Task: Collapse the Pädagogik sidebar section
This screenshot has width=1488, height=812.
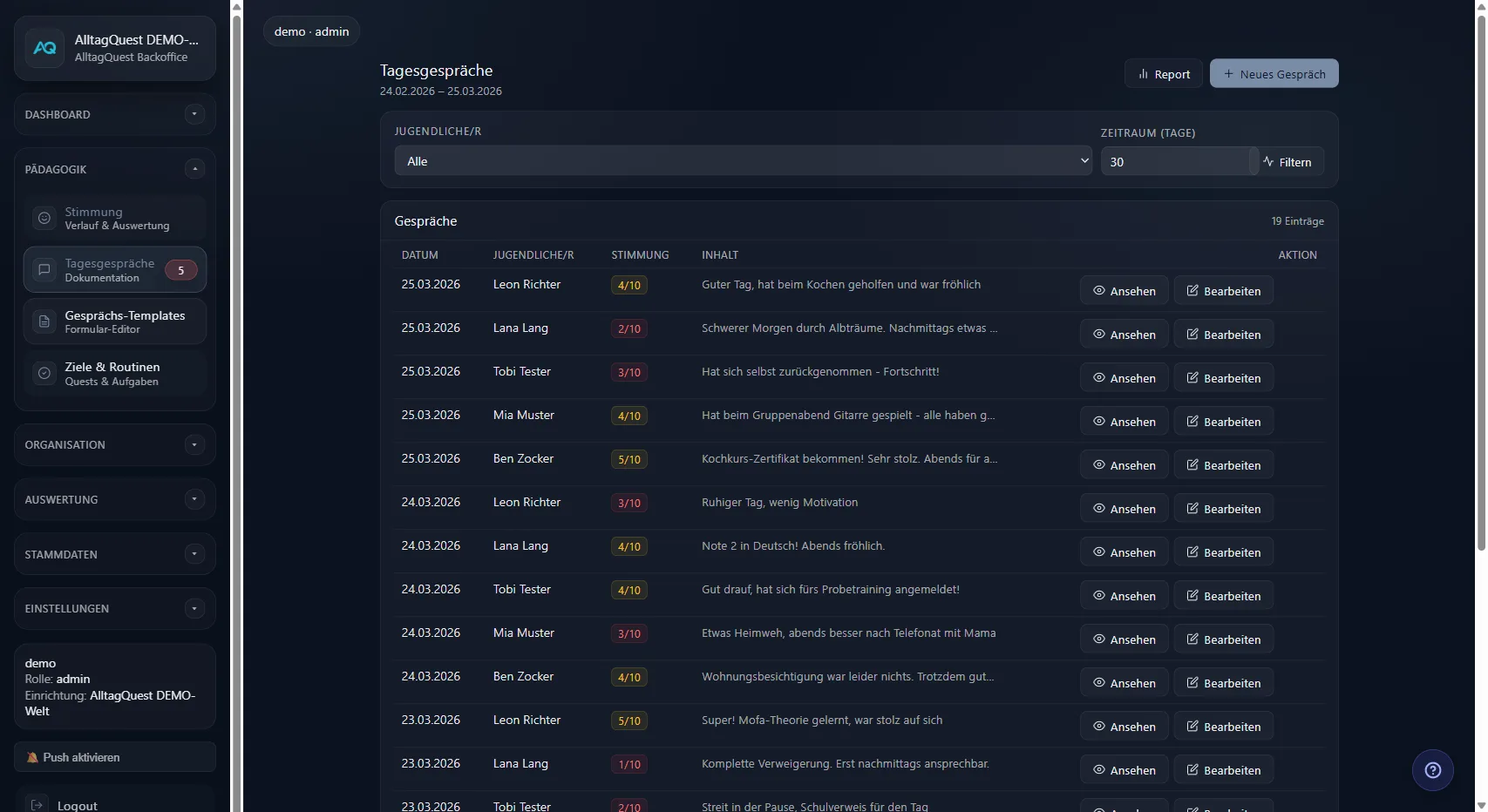Action: [x=194, y=169]
